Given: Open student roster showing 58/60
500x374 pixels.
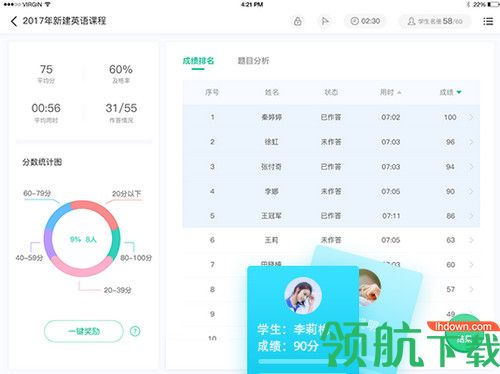Looking at the screenshot, I should (435, 21).
